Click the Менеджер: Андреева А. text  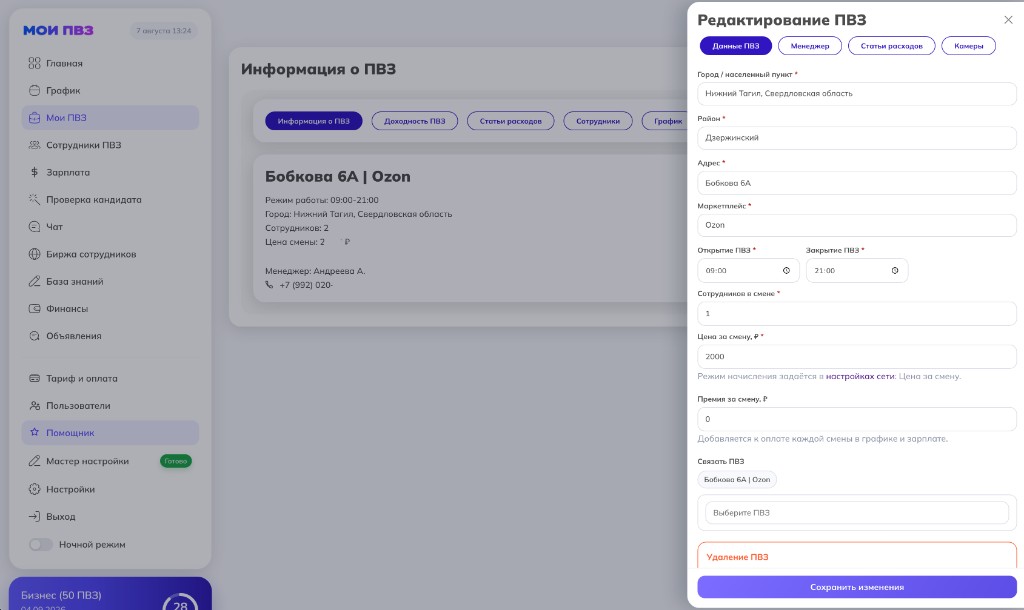(315, 271)
